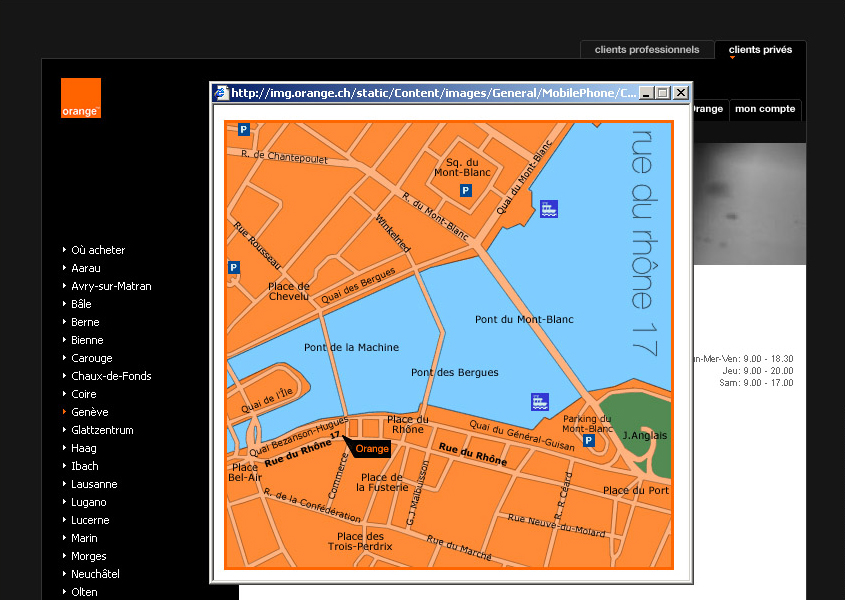Minimize the map popup window
This screenshot has height=600, width=845.
coord(646,93)
